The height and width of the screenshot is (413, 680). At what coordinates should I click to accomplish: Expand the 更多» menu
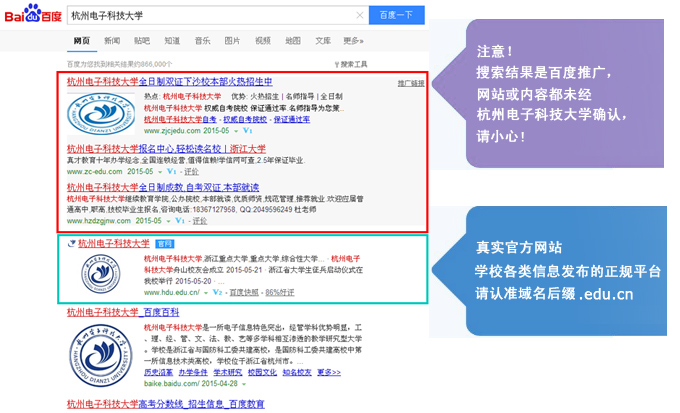(x=353, y=41)
